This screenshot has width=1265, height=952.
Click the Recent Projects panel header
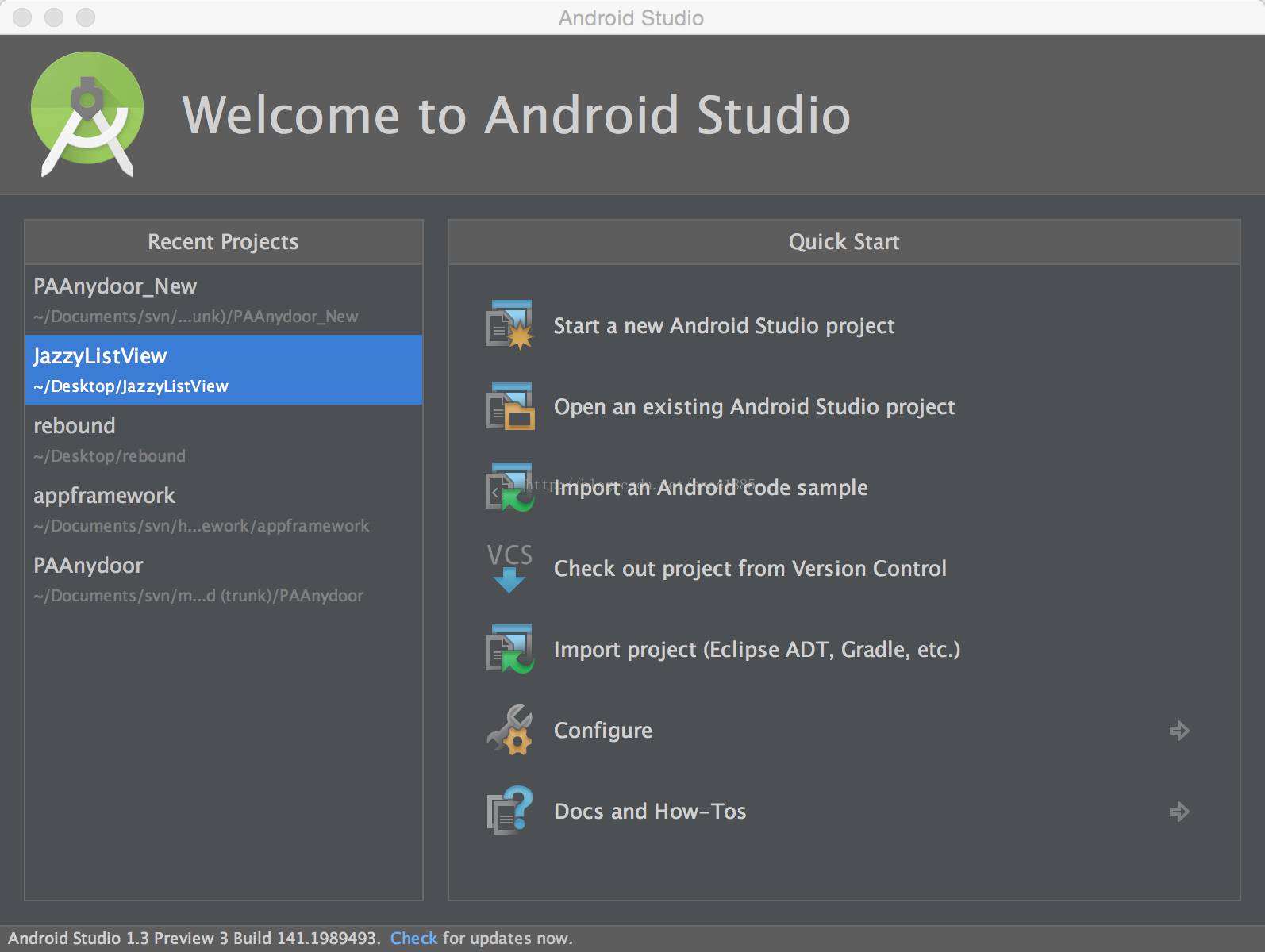(224, 242)
